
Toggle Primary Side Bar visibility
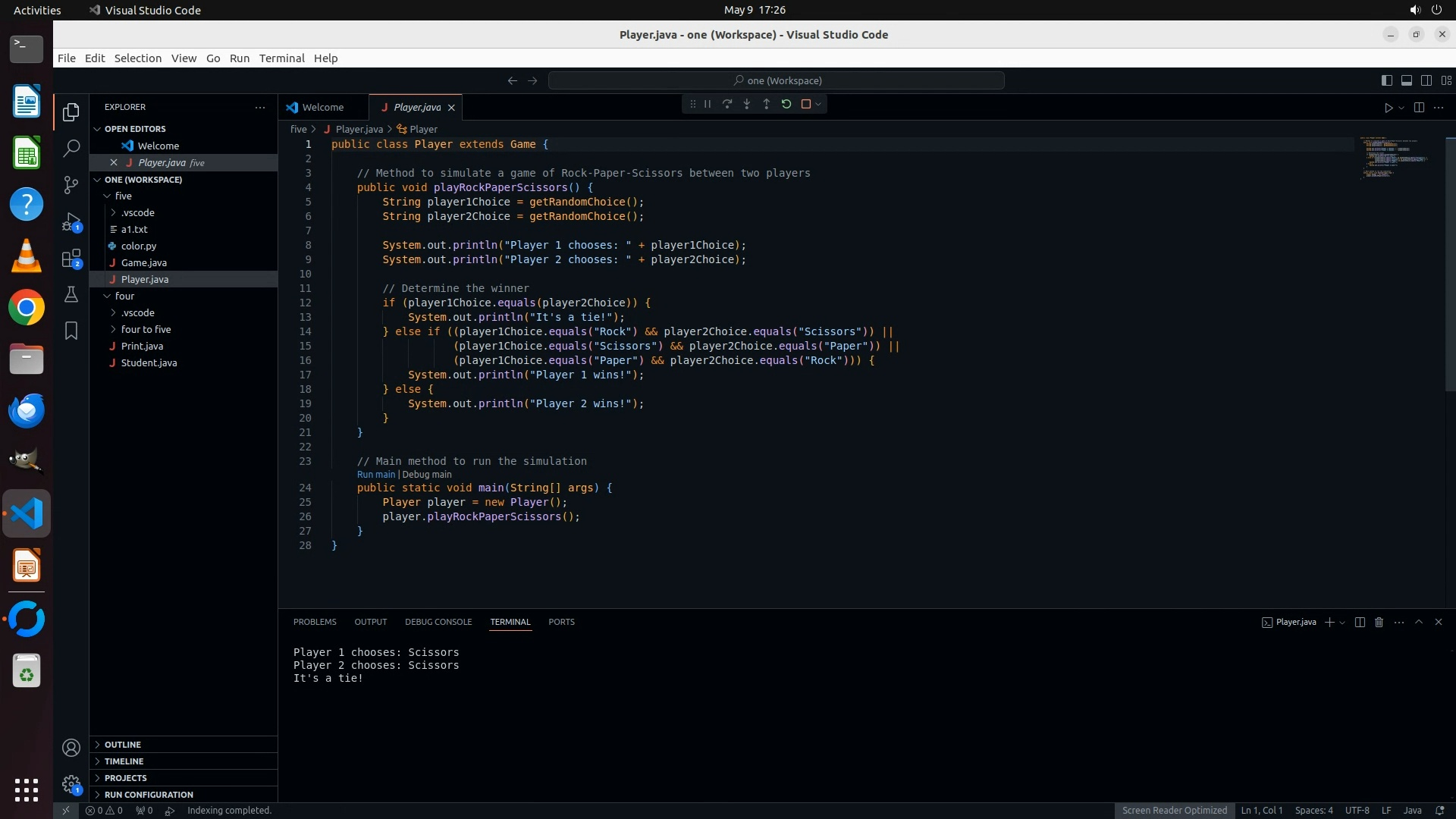click(x=1387, y=80)
